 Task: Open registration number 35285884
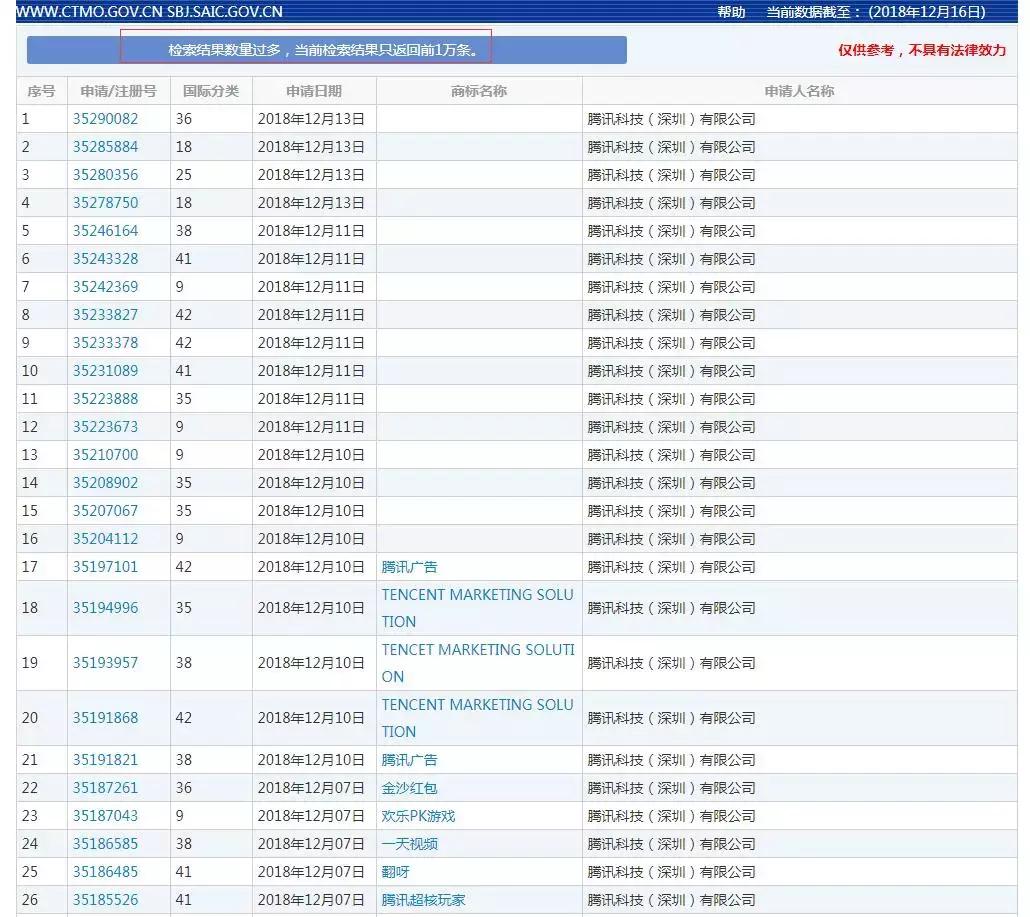[105, 147]
